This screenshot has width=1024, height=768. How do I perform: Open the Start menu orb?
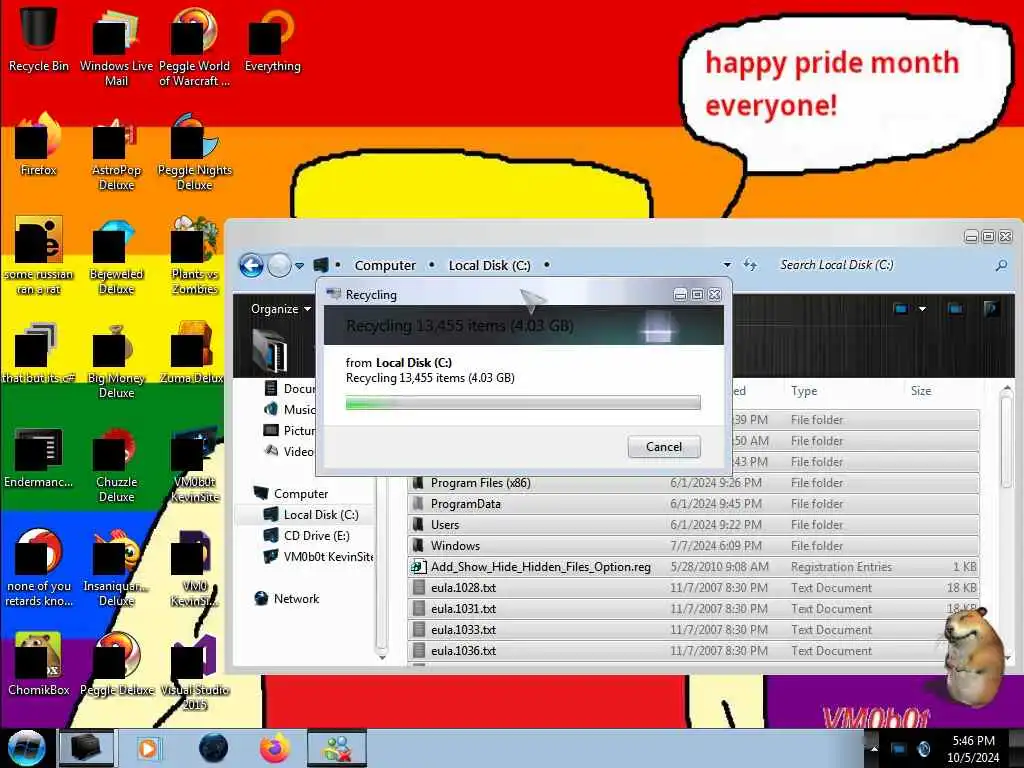point(26,748)
